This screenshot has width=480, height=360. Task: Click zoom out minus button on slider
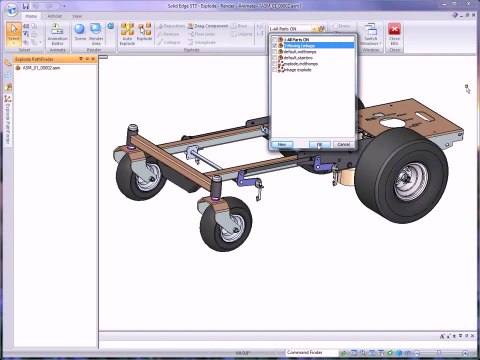point(417,353)
